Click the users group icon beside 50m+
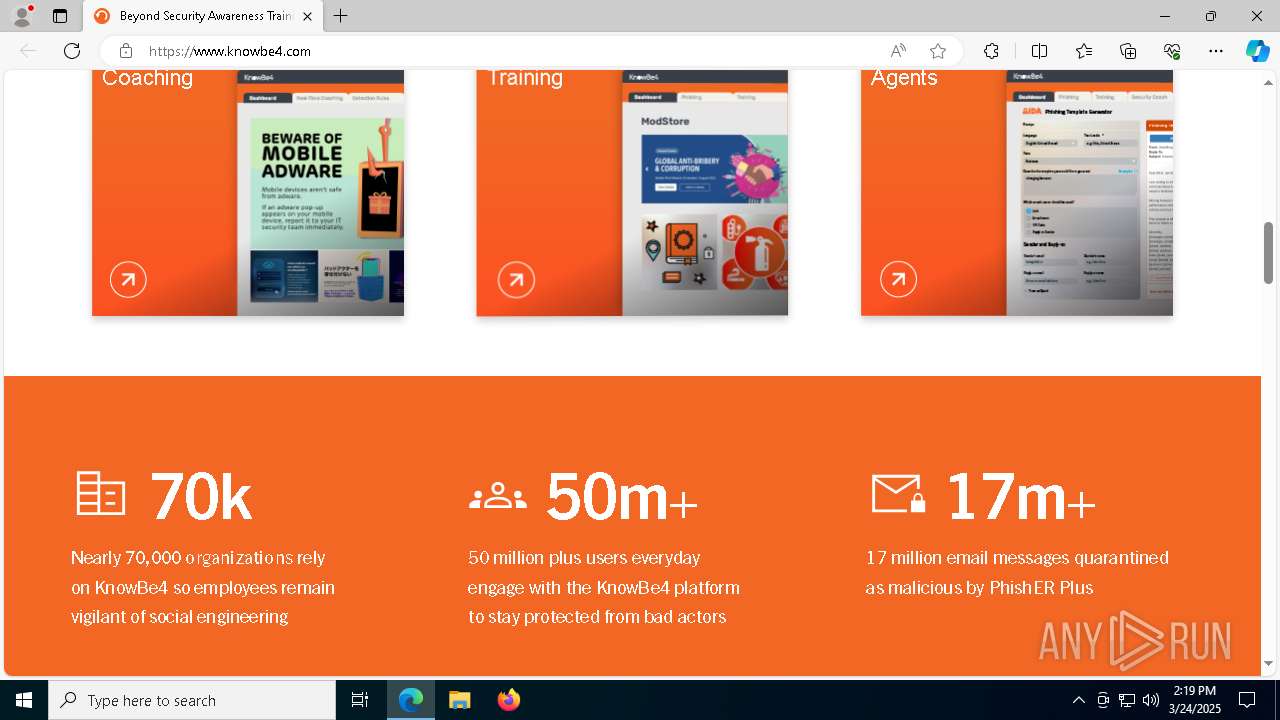This screenshot has height=720, width=1280. tap(497, 496)
